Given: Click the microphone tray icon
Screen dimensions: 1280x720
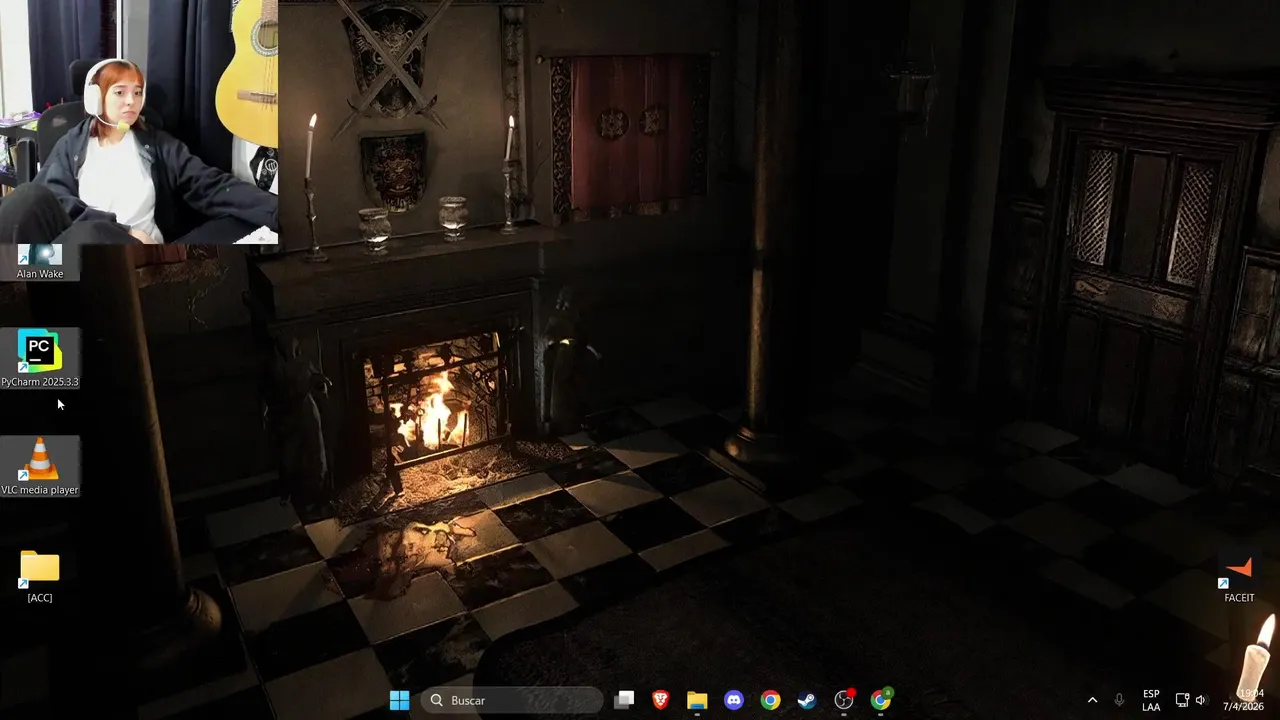Looking at the screenshot, I should tap(1119, 700).
